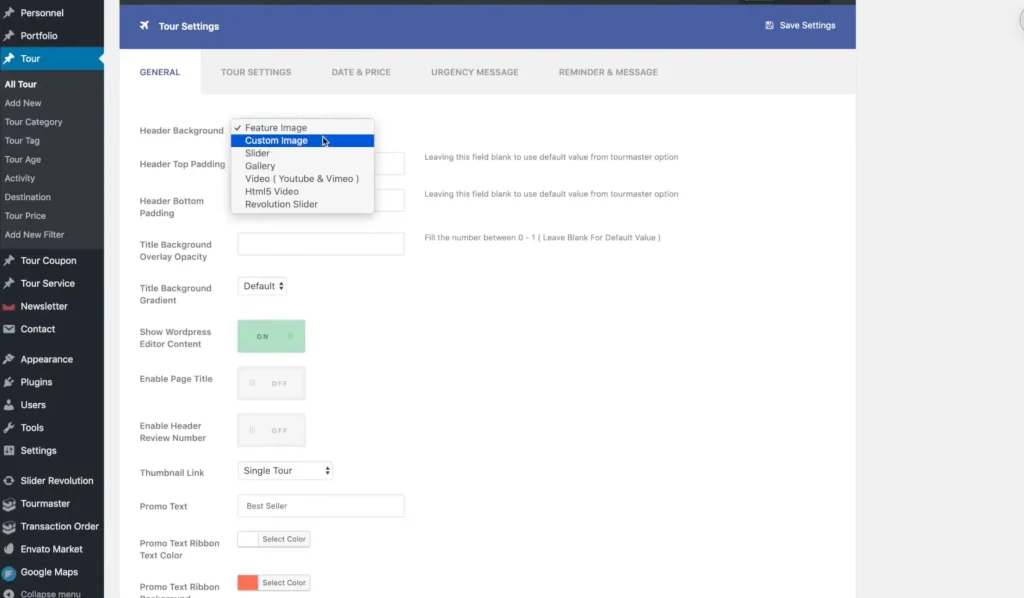Click the Promo Text input field

[x=320, y=506]
